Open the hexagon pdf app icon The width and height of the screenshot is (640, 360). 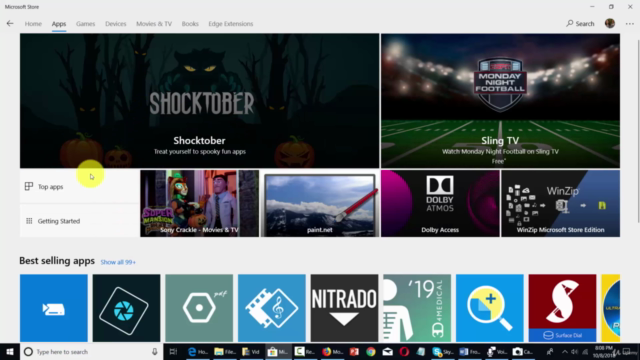[199, 308]
